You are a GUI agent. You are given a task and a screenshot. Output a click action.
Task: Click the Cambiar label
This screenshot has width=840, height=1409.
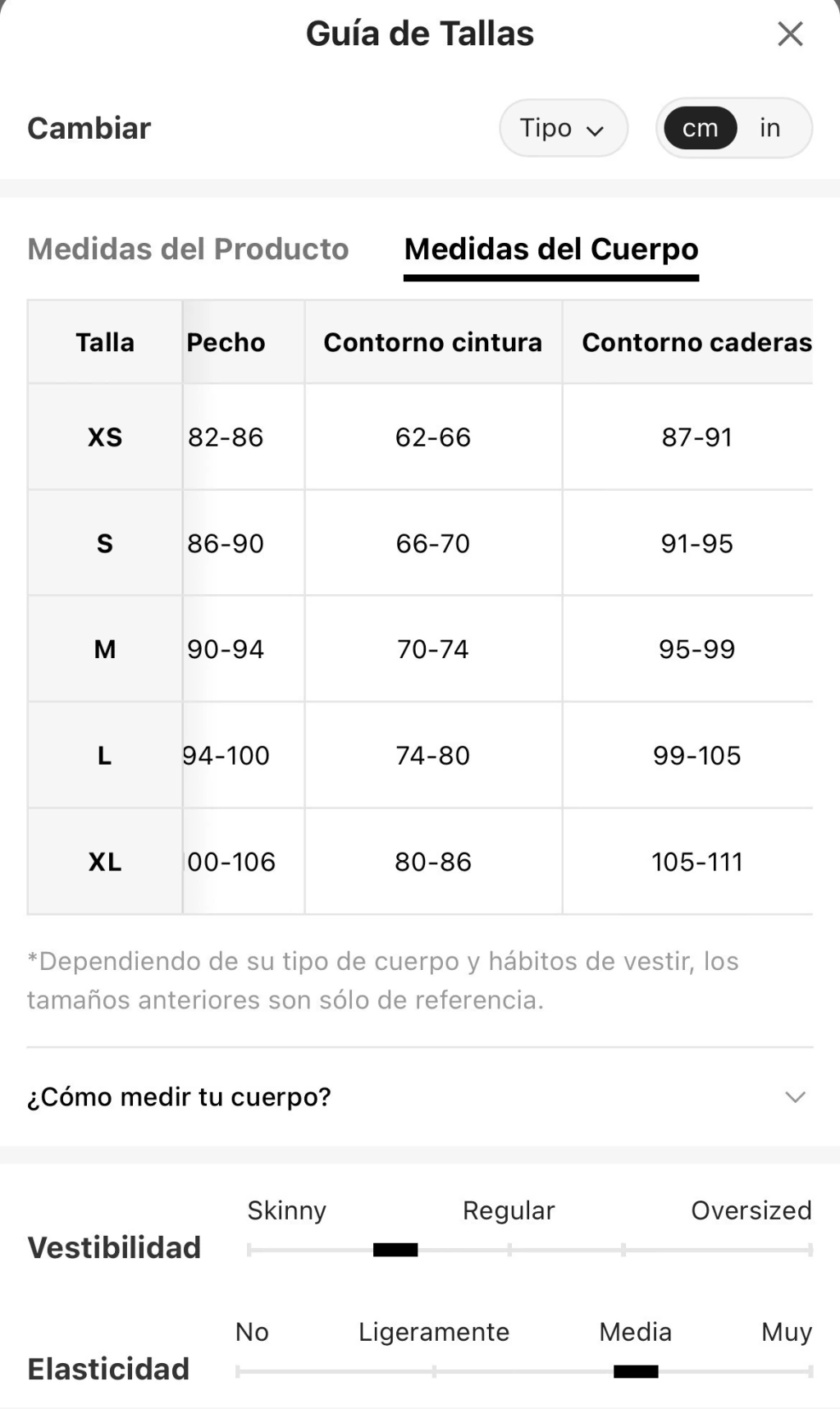[89, 128]
